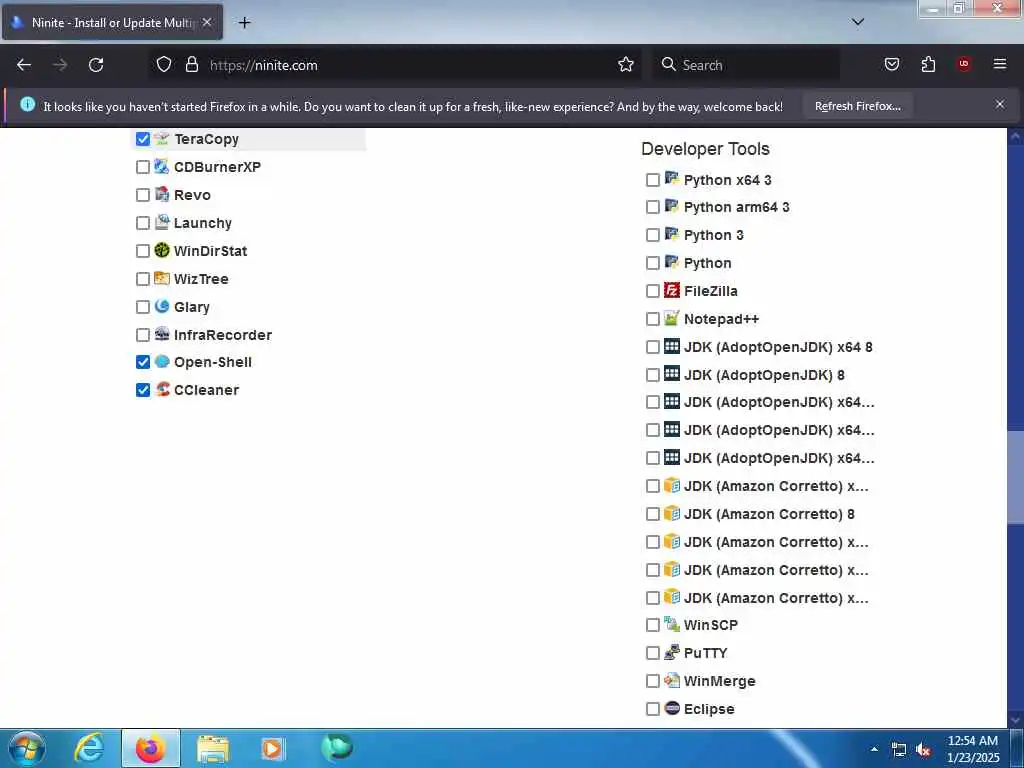This screenshot has width=1024, height=768.
Task: Check the CDBurnerXP checkbox
Action: coord(143,167)
